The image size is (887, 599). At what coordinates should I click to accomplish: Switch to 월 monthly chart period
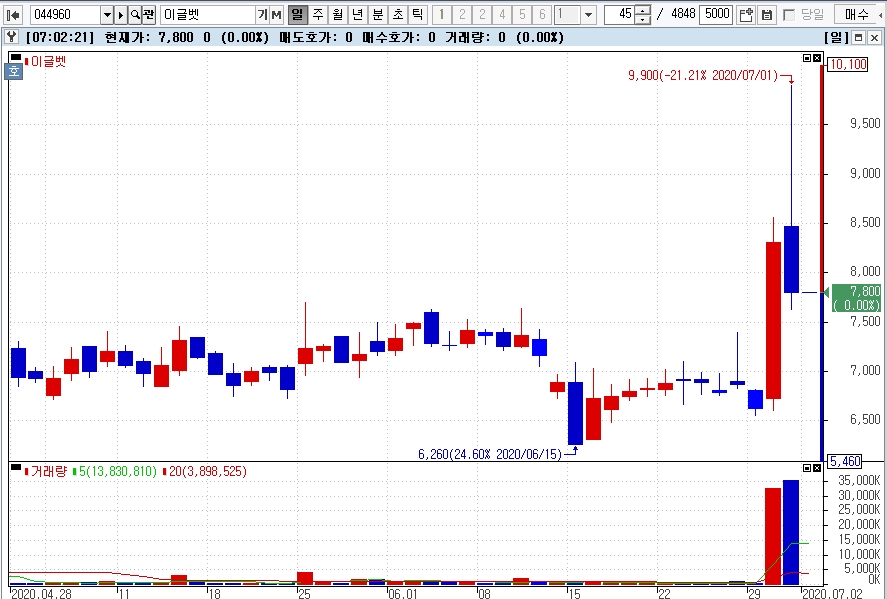338,15
